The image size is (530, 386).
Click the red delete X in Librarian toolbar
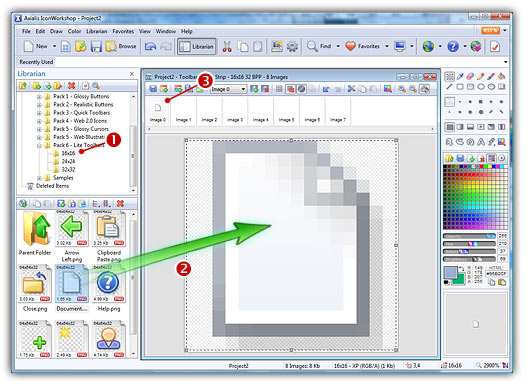pos(71,86)
